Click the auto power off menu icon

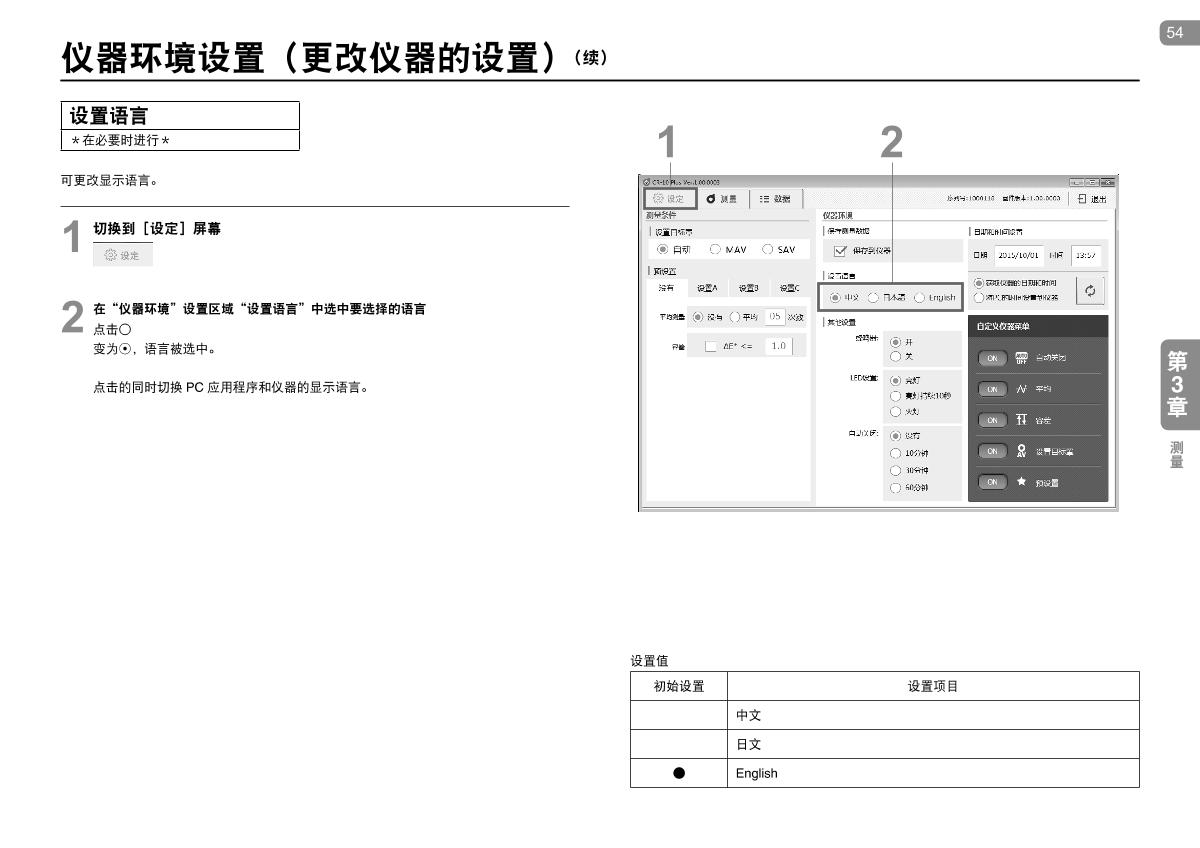(x=1021, y=357)
